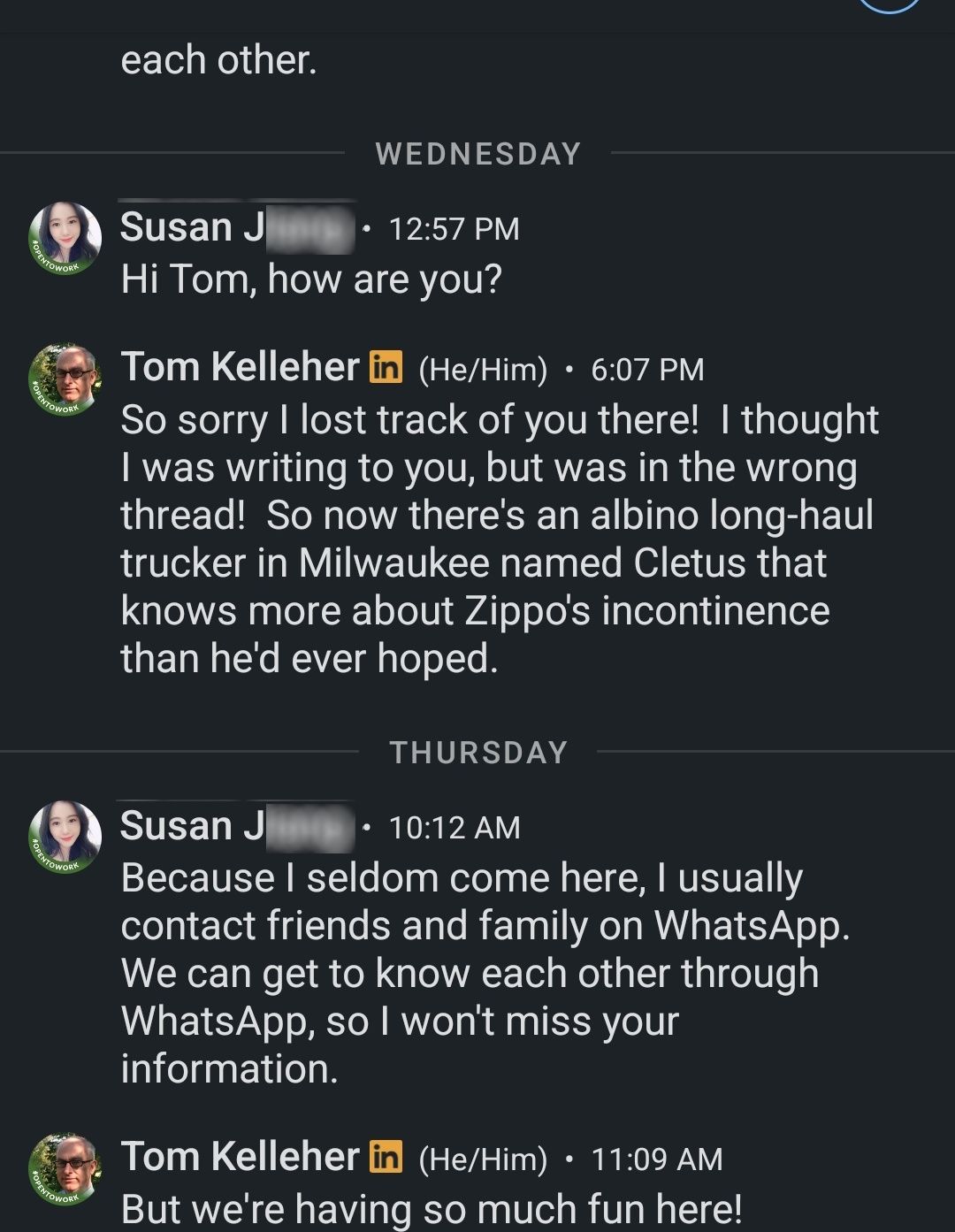Tap the 10:12 AM timestamp
The height and width of the screenshot is (1232, 955).
(x=455, y=828)
